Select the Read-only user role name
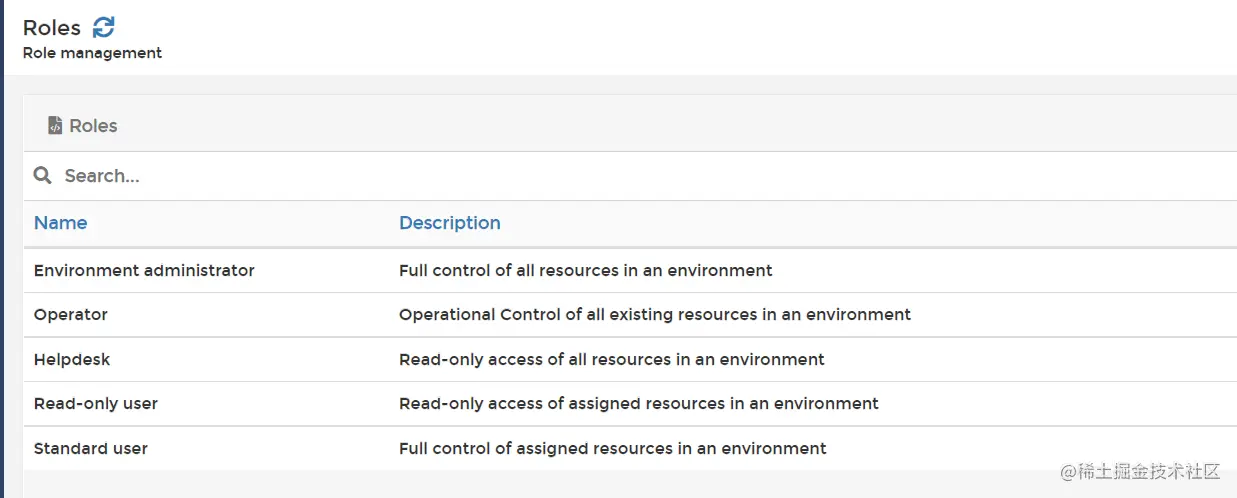Viewport: 1237px width, 498px height. pyautogui.click(x=96, y=403)
